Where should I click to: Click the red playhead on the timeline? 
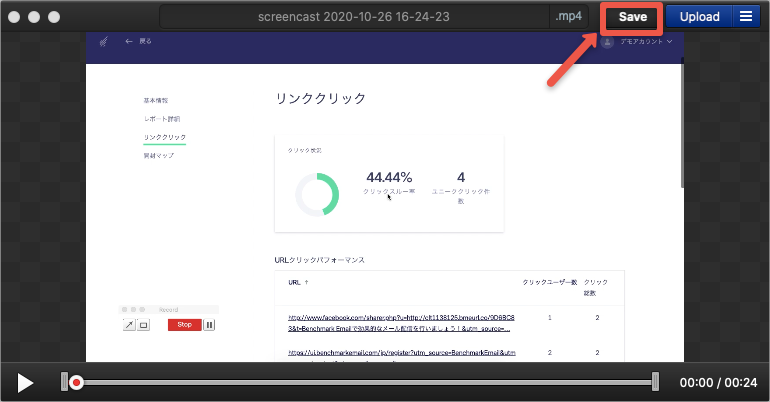coord(77,382)
